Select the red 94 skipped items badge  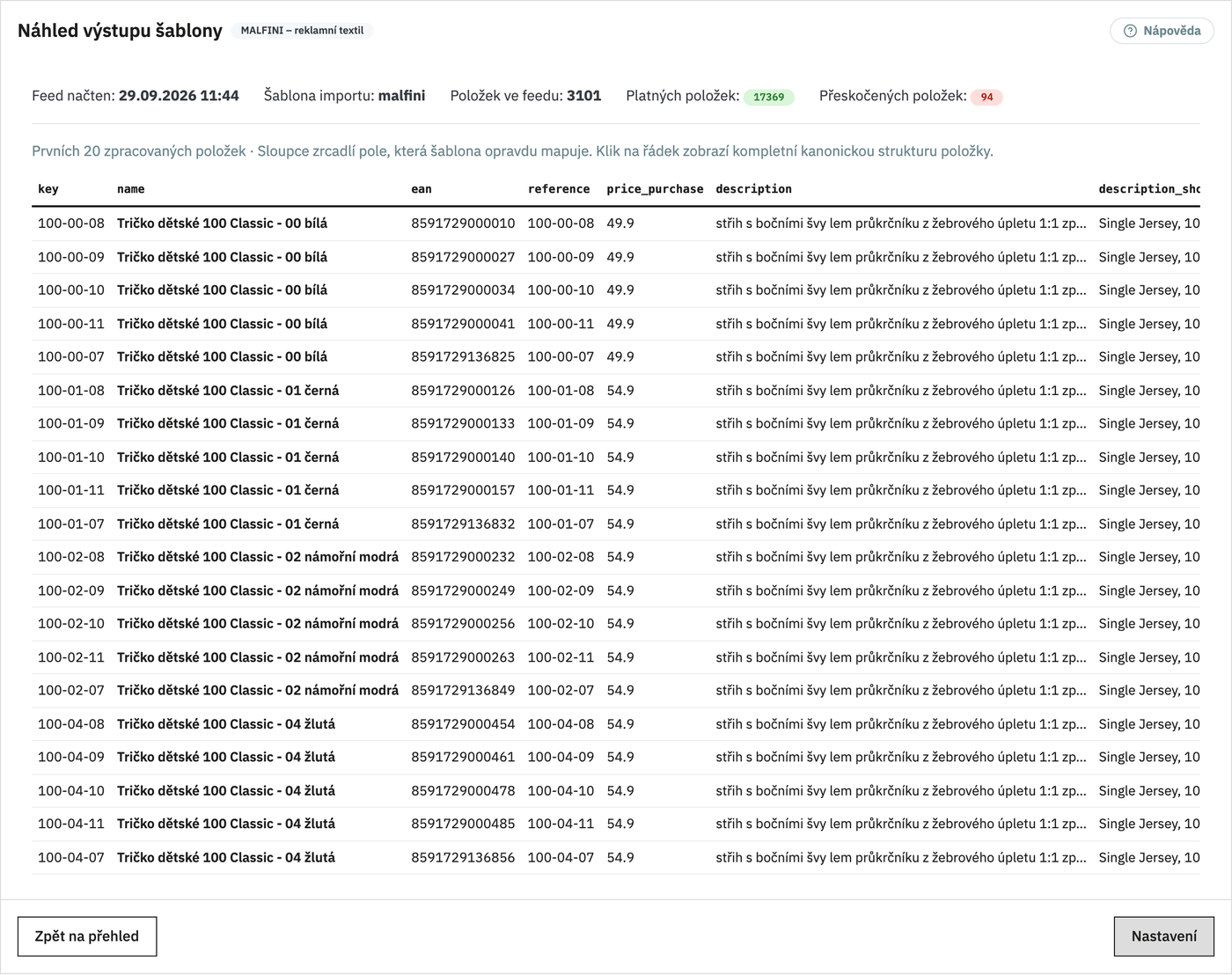986,97
